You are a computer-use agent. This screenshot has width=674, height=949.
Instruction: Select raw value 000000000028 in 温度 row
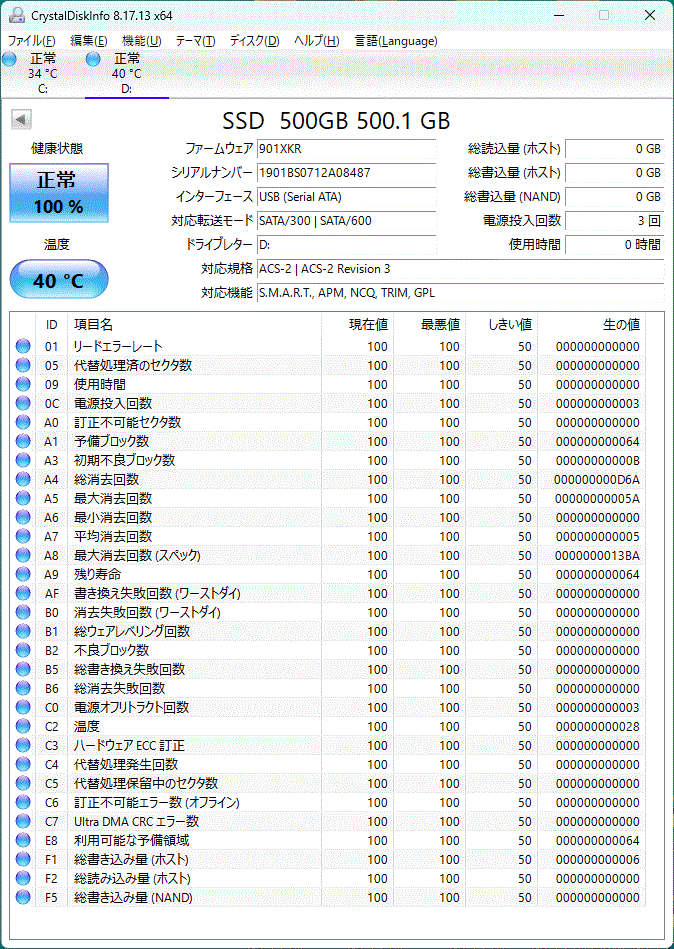click(x=598, y=726)
